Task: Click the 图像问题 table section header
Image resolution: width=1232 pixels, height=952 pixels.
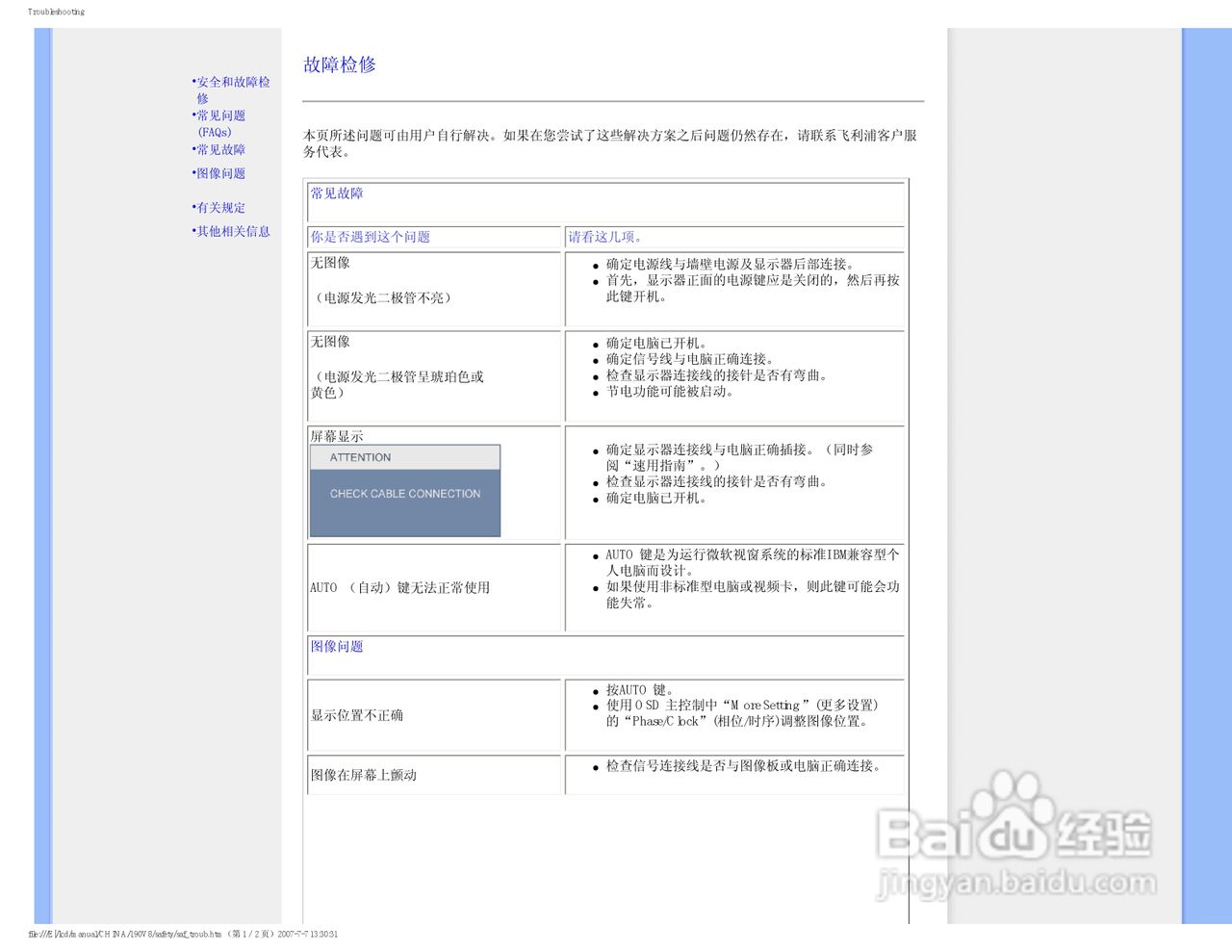Action: (x=335, y=647)
